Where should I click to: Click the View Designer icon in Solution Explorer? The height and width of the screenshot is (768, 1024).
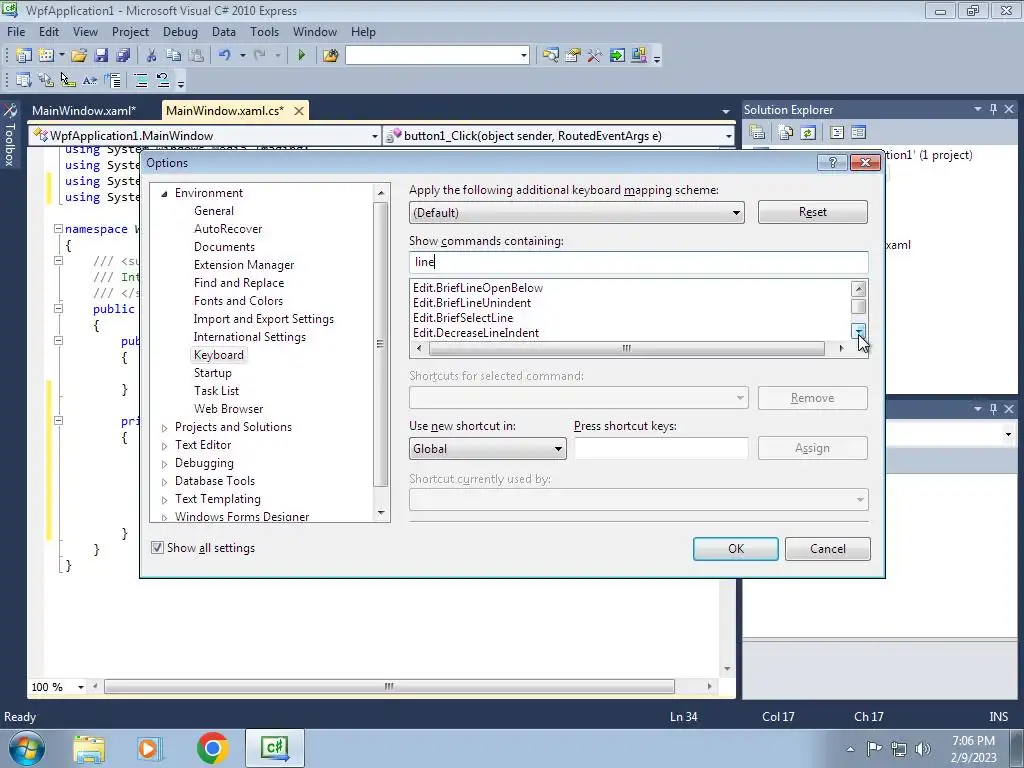pos(858,133)
